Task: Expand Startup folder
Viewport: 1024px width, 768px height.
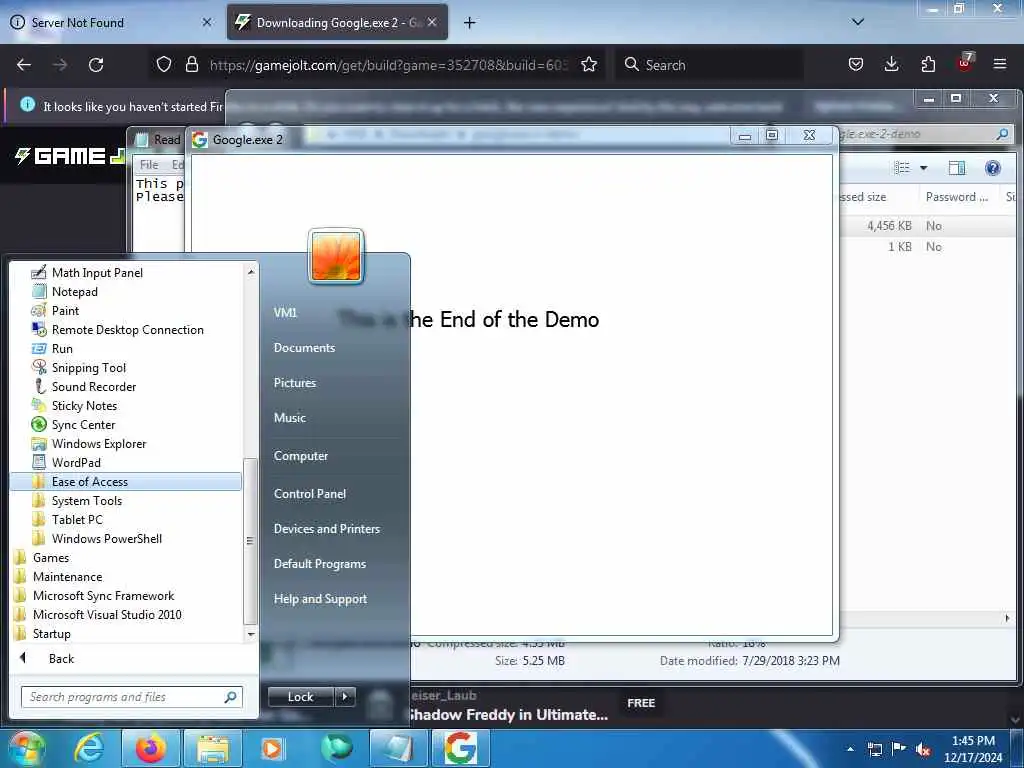Action: [x=52, y=633]
